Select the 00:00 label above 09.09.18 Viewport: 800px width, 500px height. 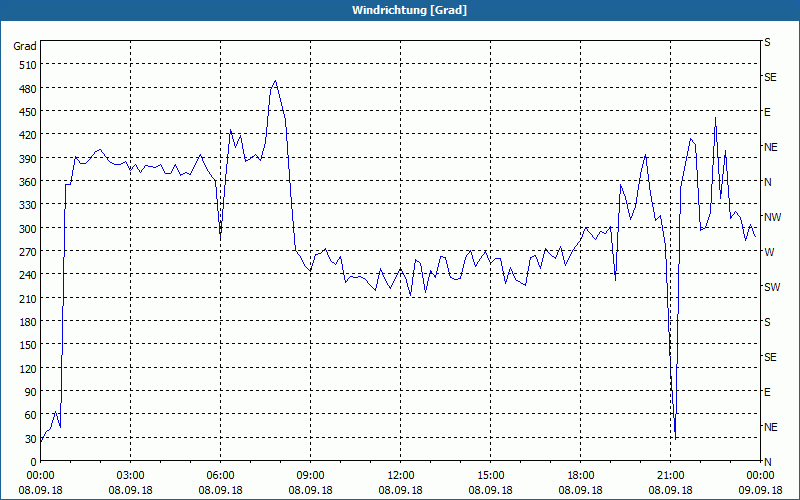(x=760, y=476)
